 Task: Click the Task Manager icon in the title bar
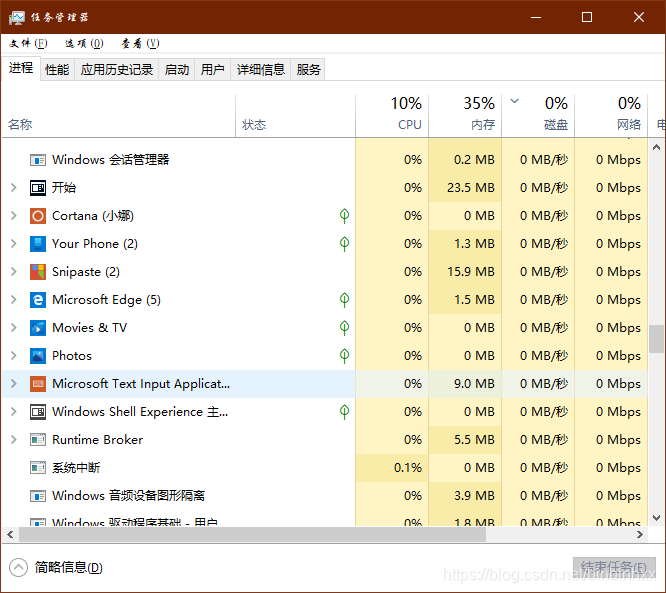tap(17, 17)
